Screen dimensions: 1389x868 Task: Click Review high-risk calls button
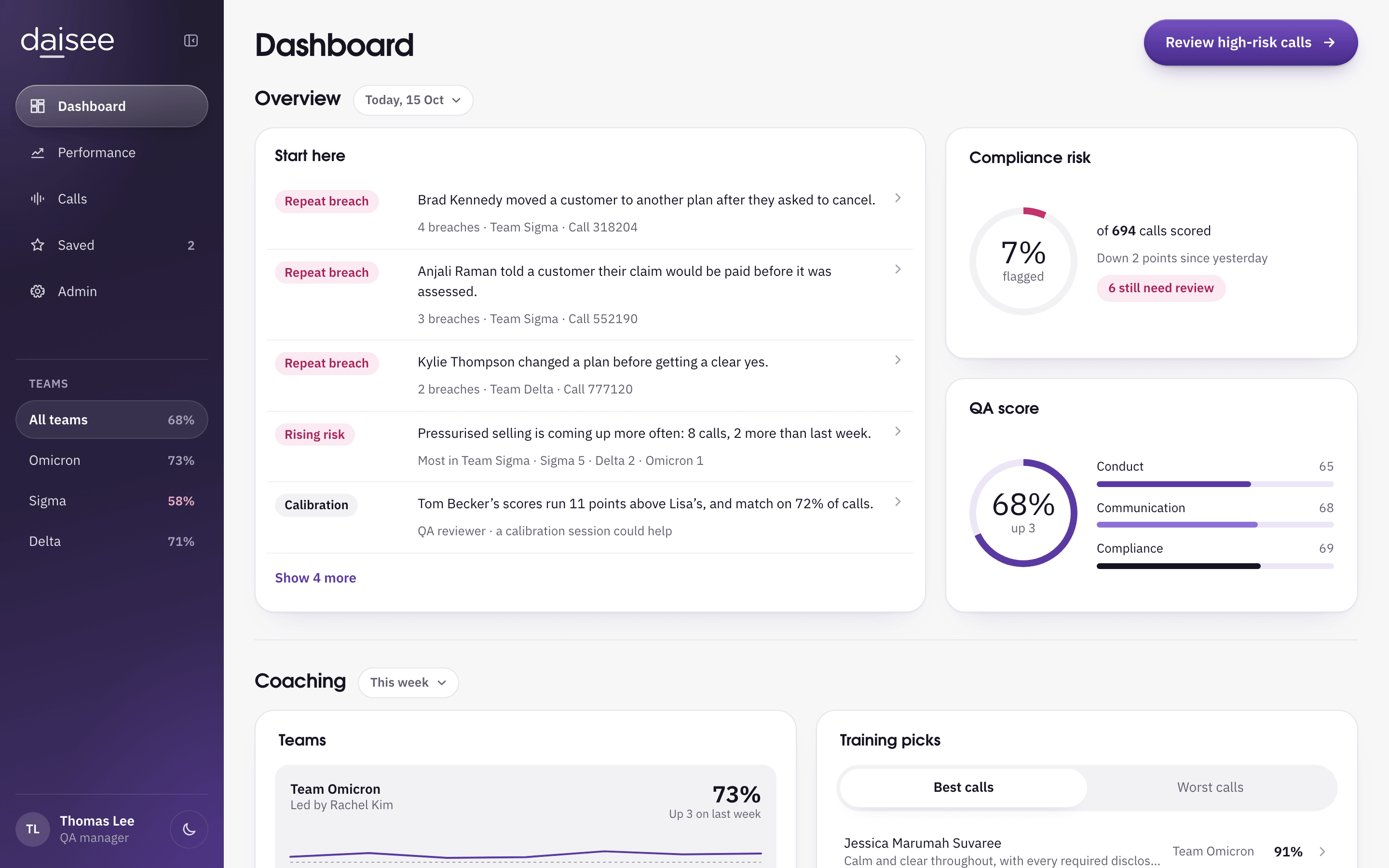[x=1251, y=42]
